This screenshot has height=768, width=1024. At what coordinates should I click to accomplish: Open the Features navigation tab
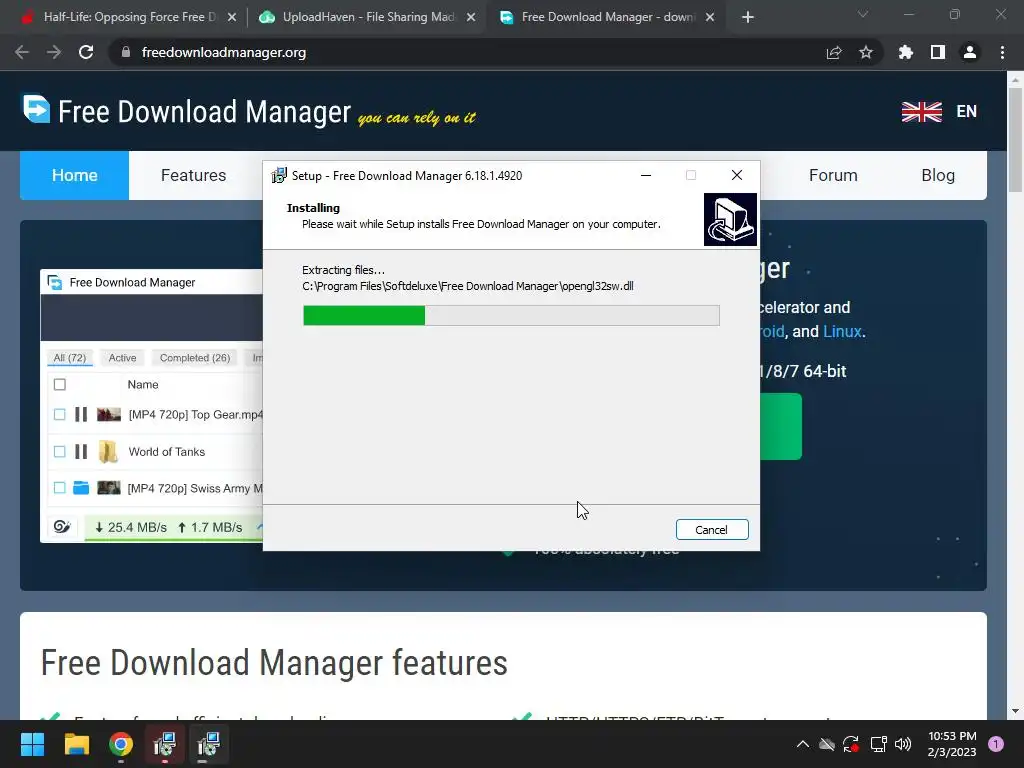tap(193, 175)
